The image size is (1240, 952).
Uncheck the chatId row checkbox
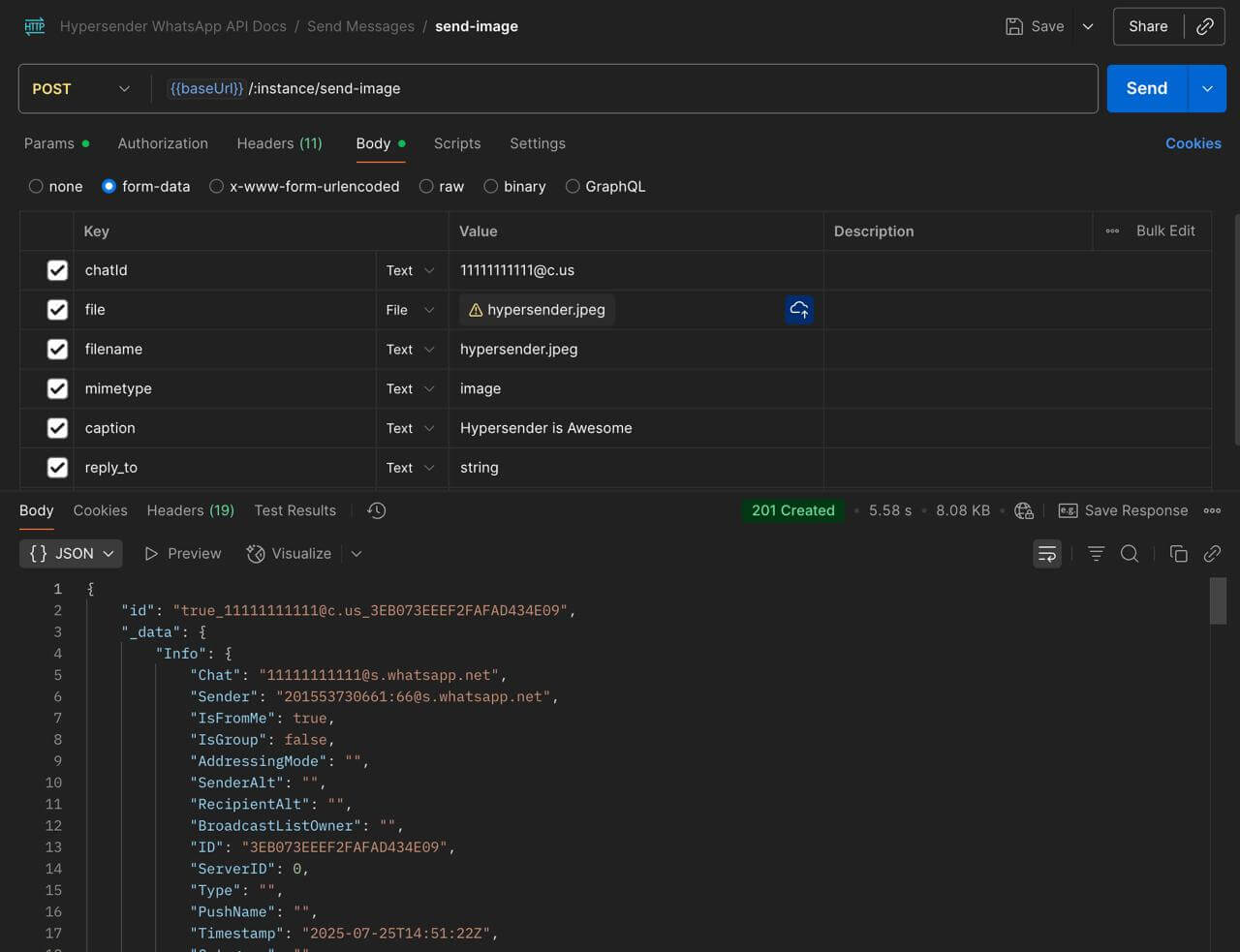(x=57, y=270)
